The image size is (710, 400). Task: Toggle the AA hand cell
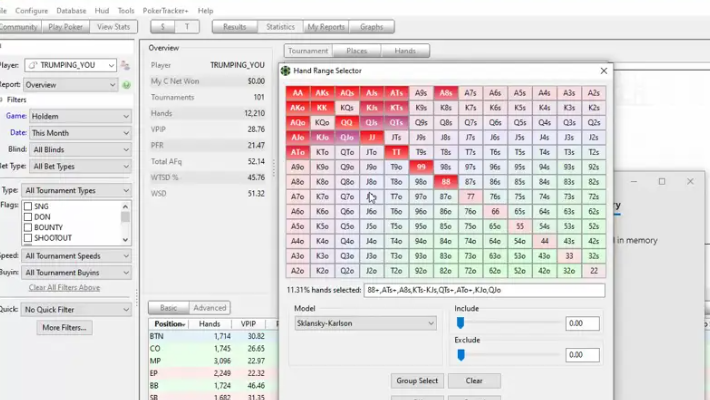pos(297,93)
